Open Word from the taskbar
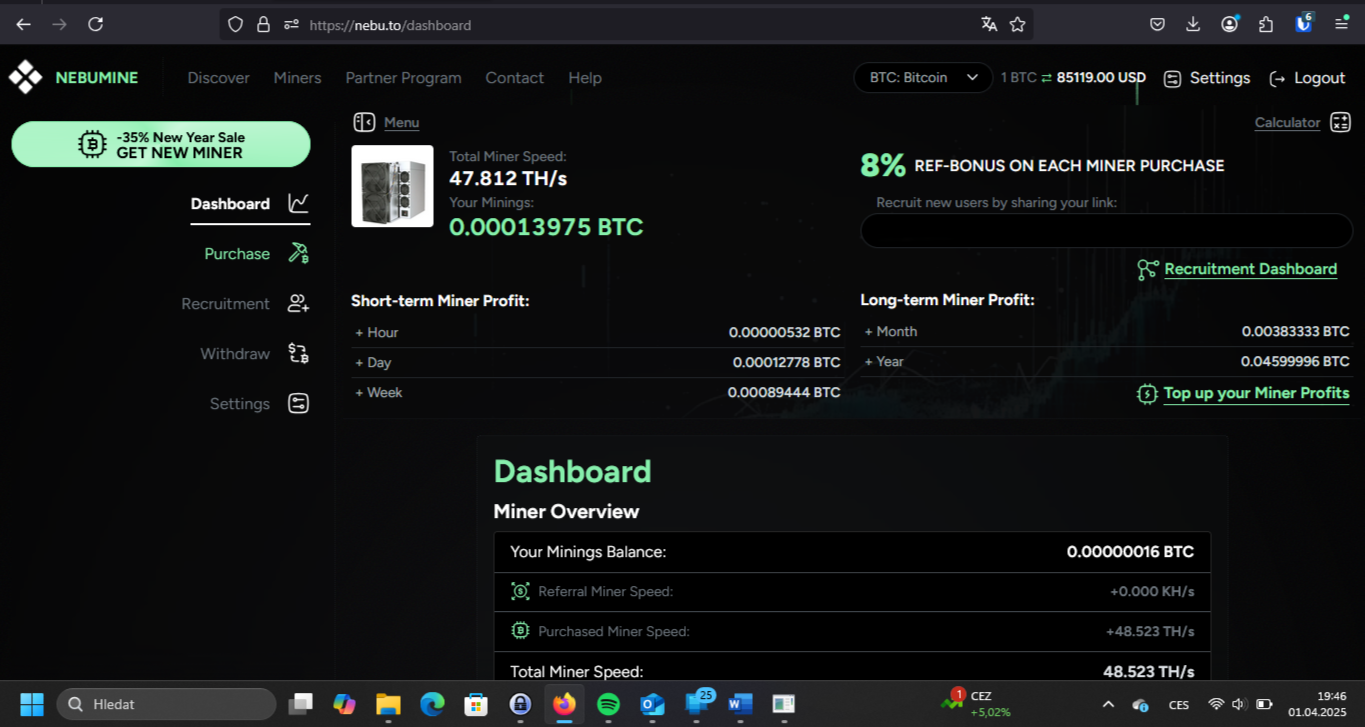The width and height of the screenshot is (1365, 727). 740,704
